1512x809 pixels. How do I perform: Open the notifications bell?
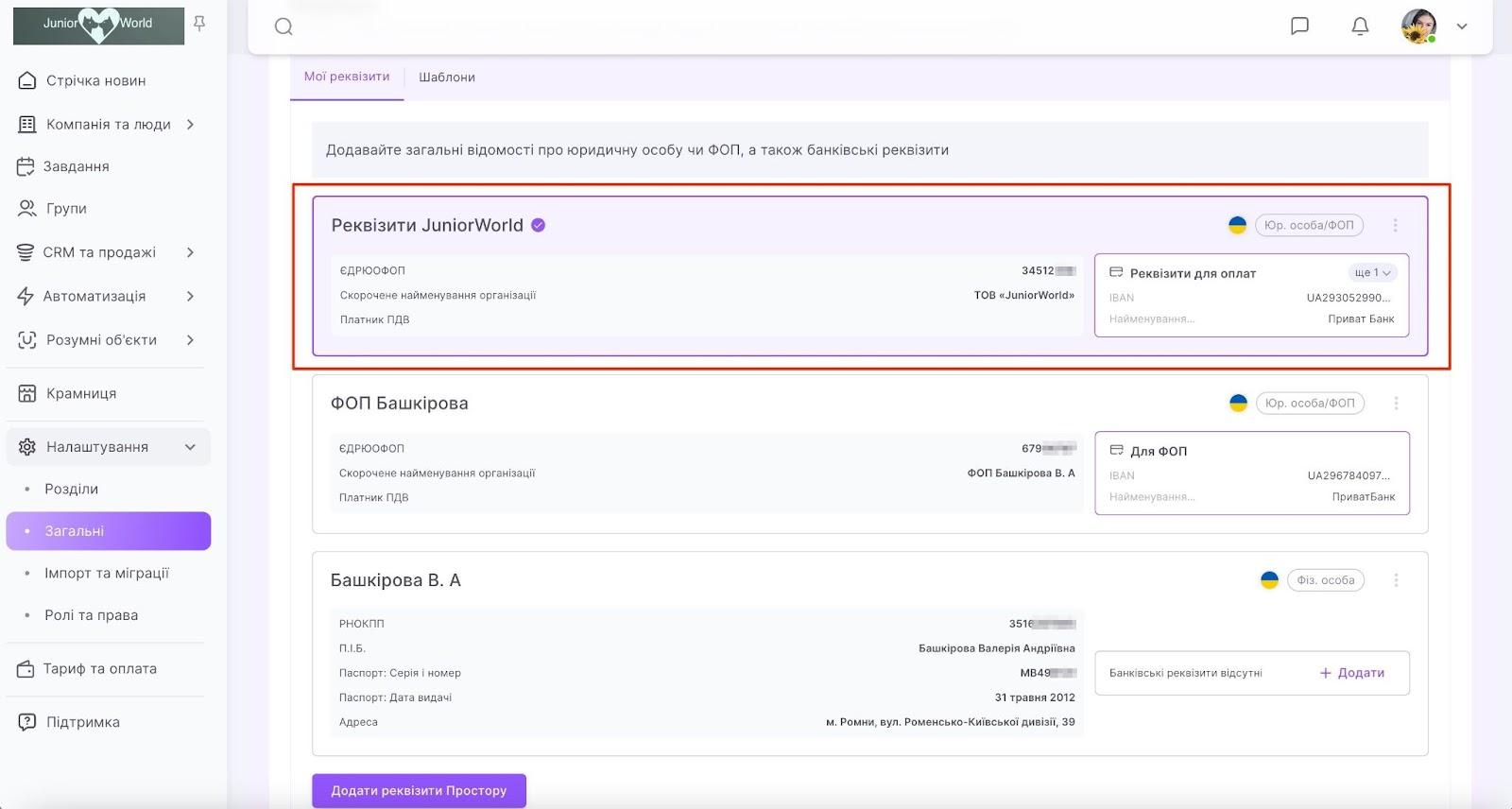point(1360,26)
